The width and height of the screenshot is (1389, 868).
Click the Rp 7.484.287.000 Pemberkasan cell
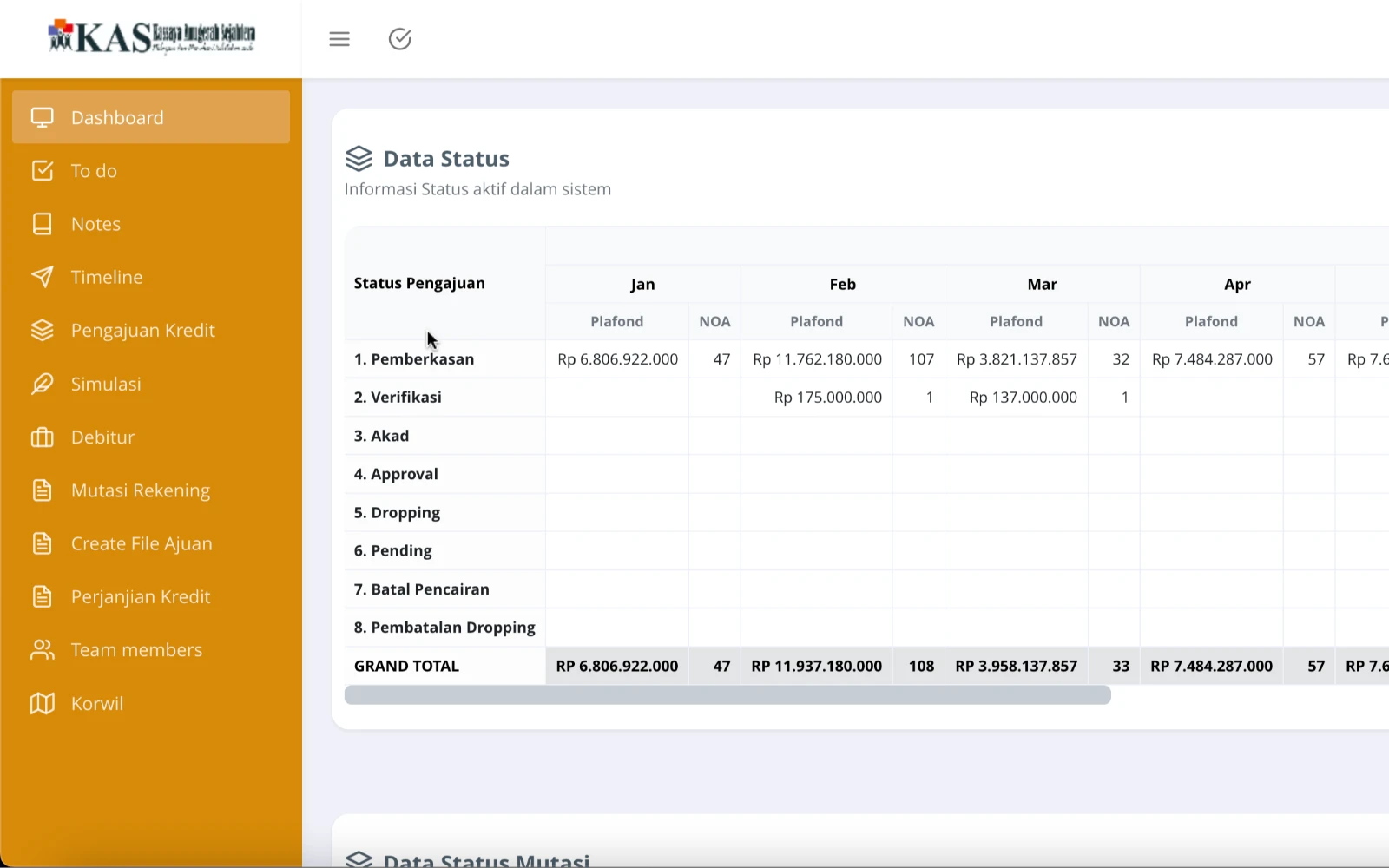[x=1212, y=359]
